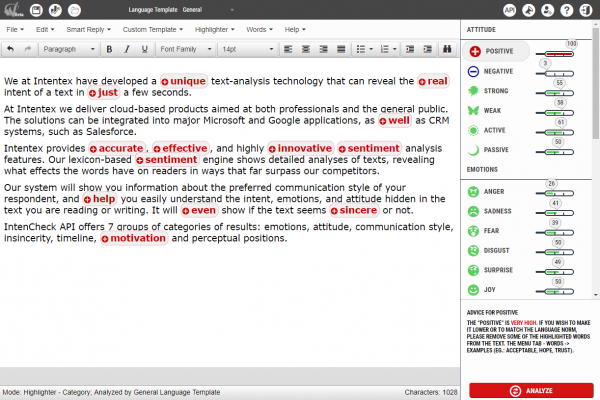Align text left

pyautogui.click(x=288, y=49)
